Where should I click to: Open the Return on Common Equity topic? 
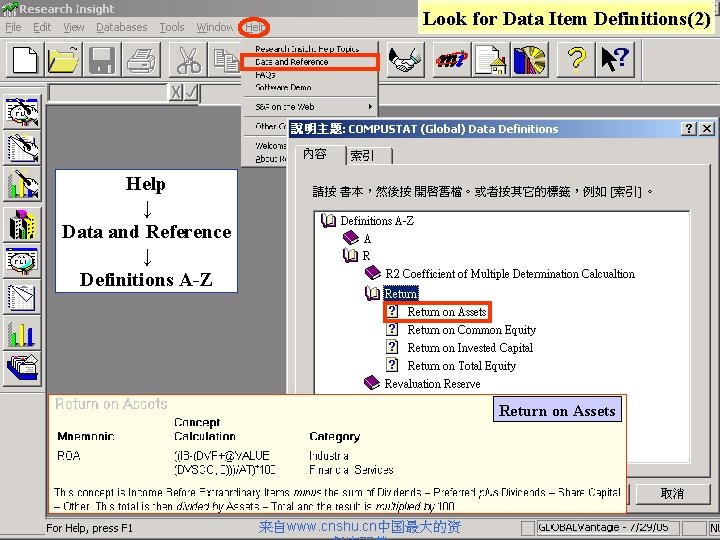(x=472, y=330)
